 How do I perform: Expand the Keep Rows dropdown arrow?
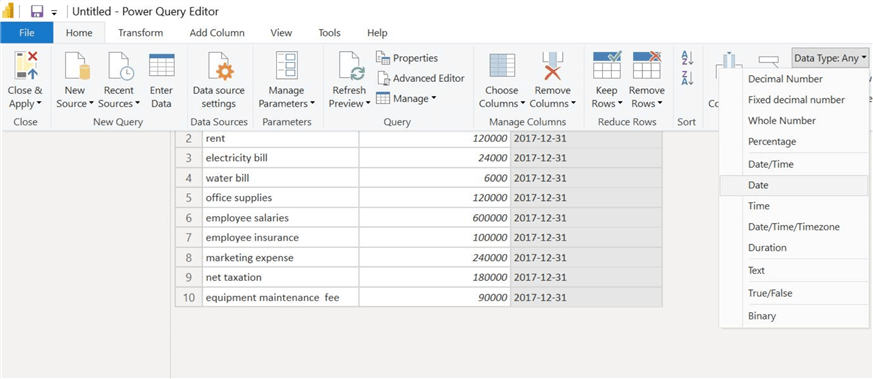click(x=620, y=104)
